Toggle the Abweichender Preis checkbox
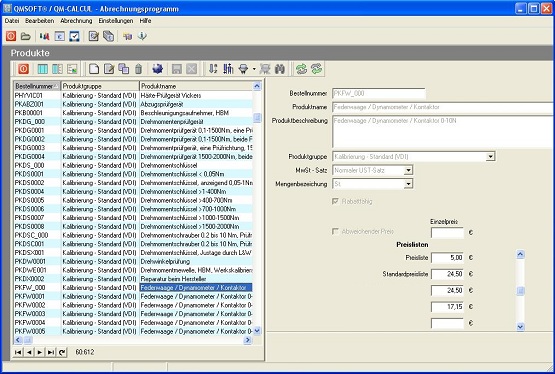 pyautogui.click(x=335, y=231)
